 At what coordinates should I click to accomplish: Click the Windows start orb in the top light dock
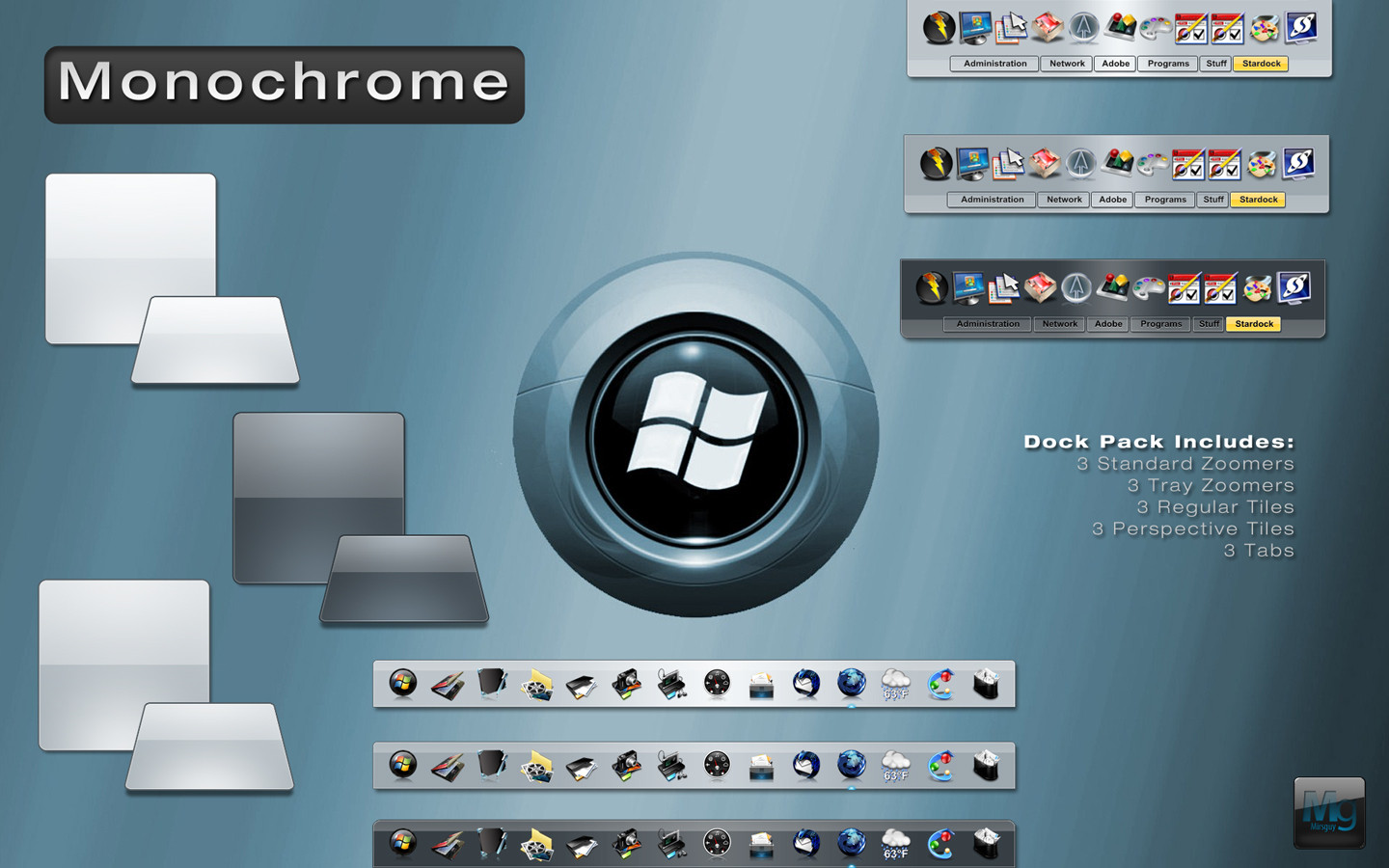tap(403, 683)
